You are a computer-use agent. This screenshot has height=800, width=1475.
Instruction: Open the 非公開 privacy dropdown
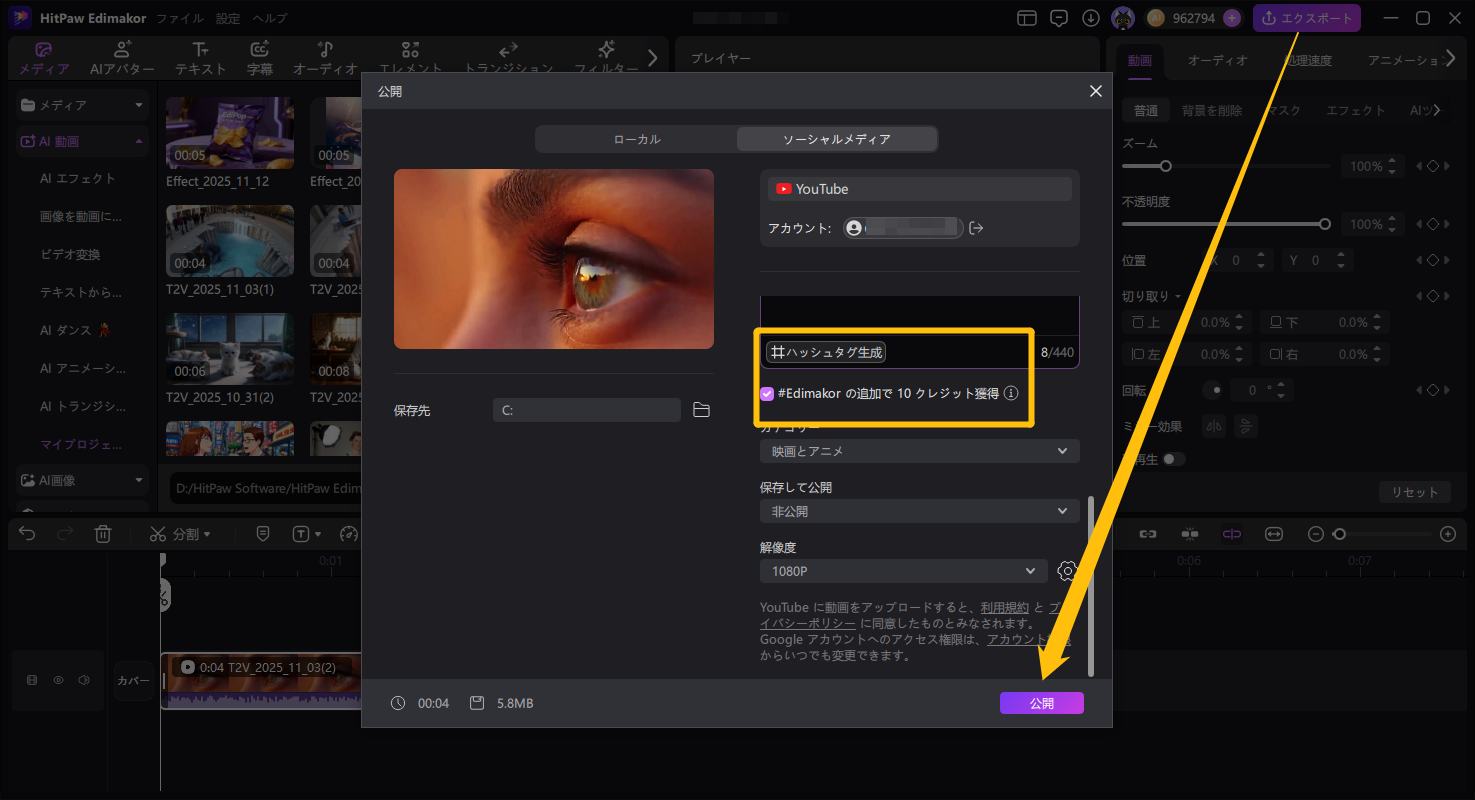tap(918, 511)
